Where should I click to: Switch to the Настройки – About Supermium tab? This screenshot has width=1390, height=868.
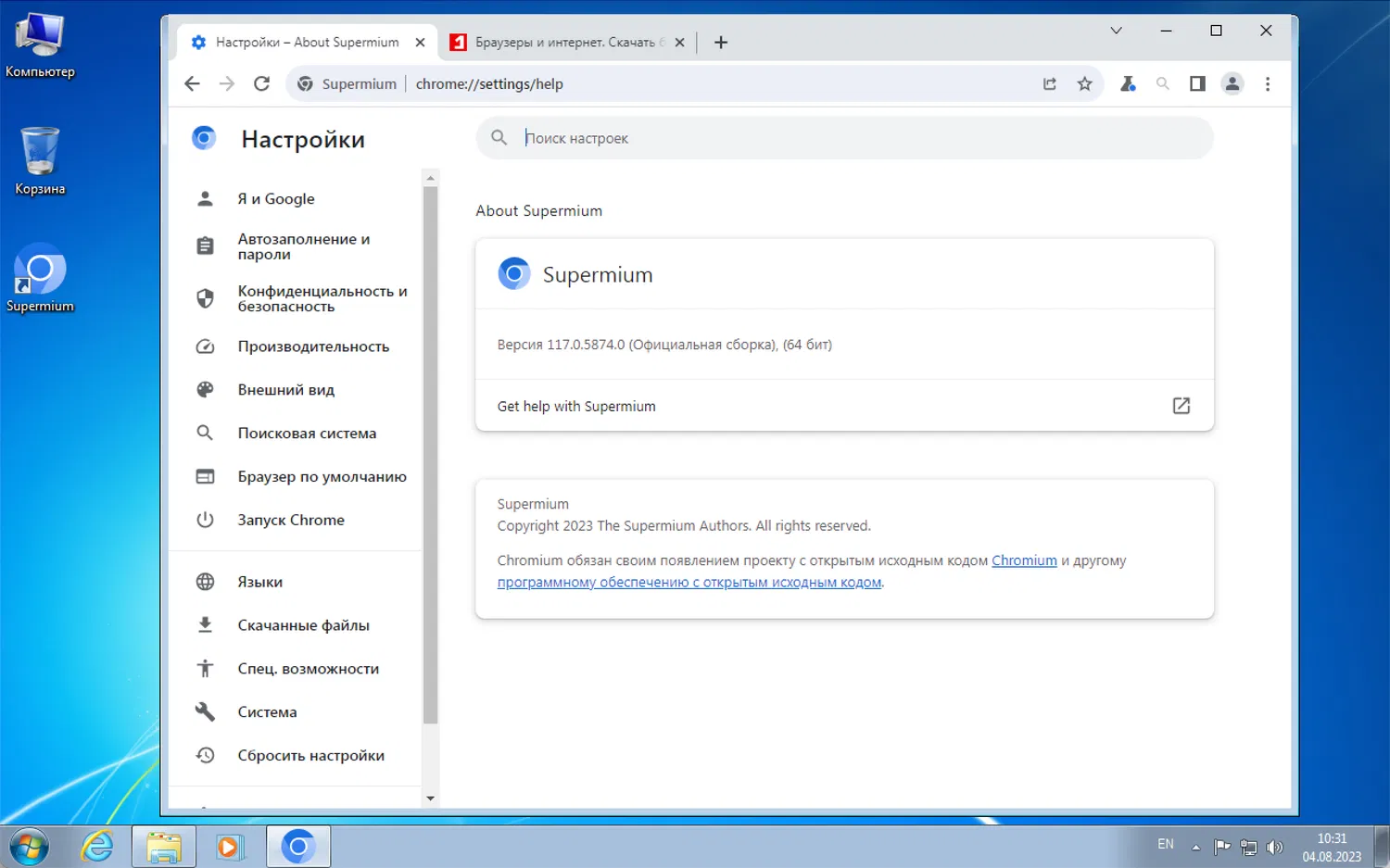pyautogui.click(x=308, y=42)
